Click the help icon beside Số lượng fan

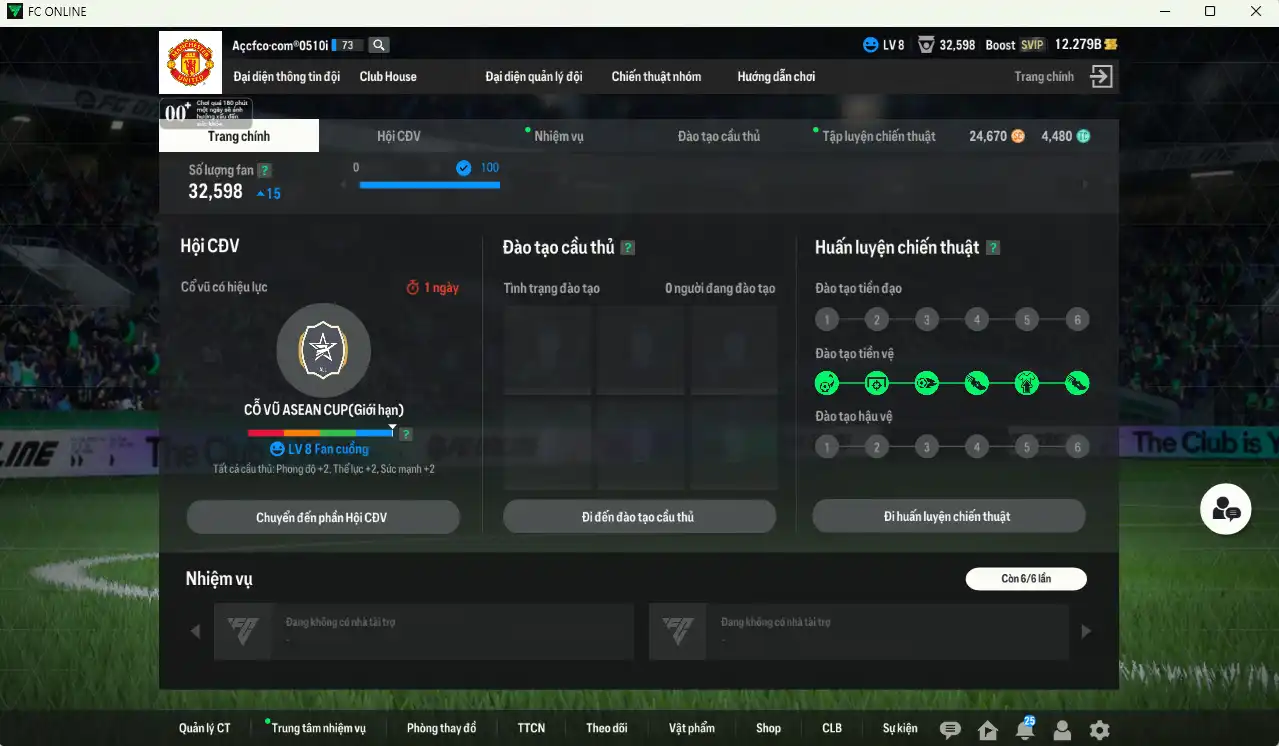[264, 171]
